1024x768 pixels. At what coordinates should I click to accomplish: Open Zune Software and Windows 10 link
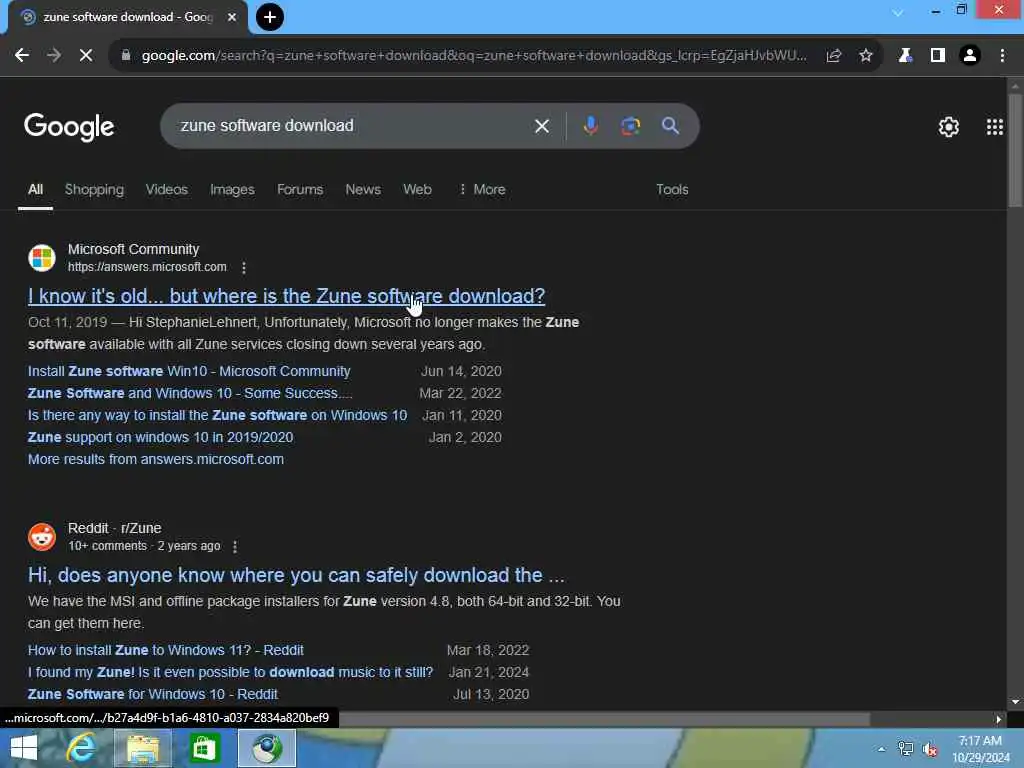click(x=190, y=393)
